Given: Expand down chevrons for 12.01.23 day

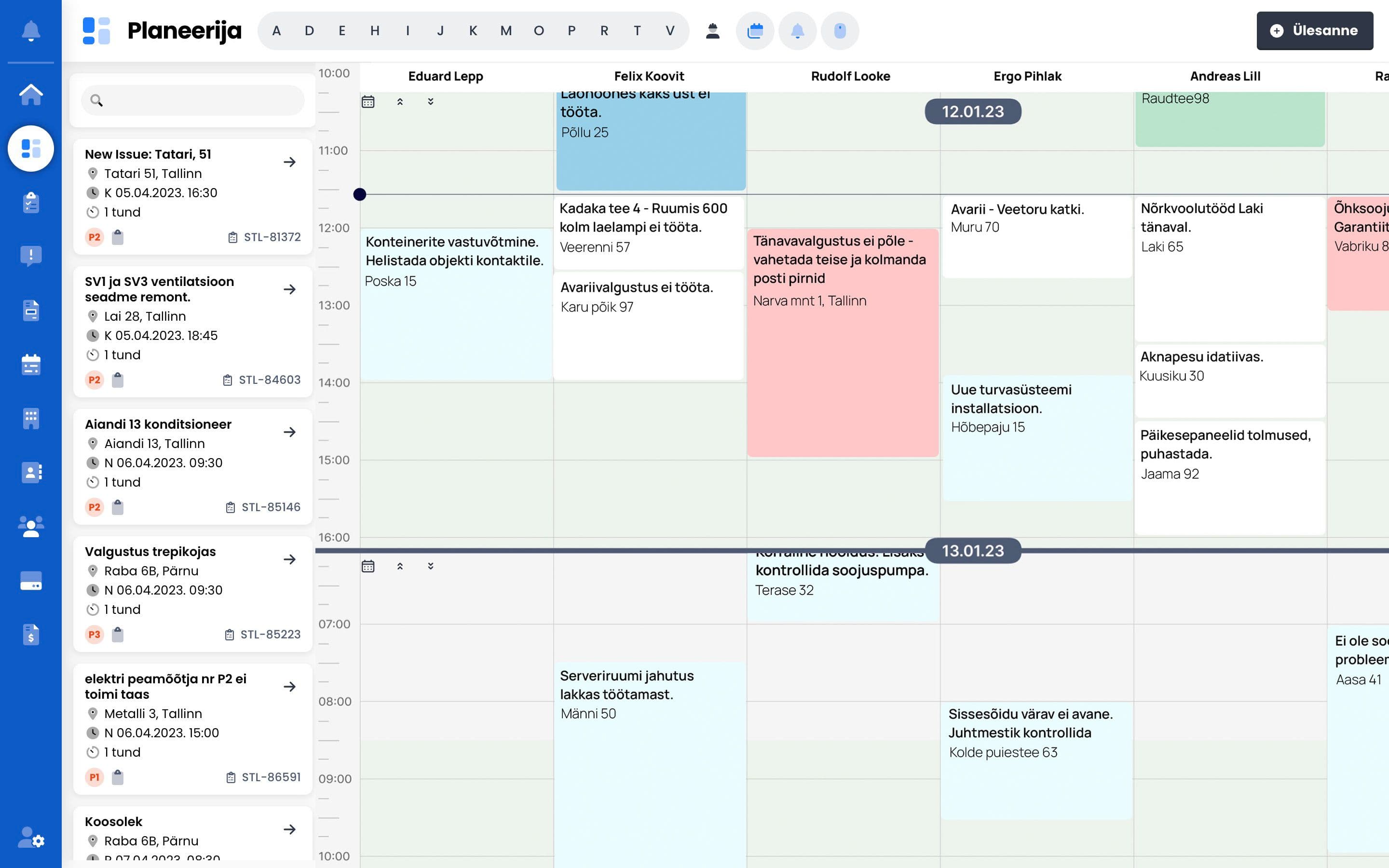Looking at the screenshot, I should [x=431, y=102].
